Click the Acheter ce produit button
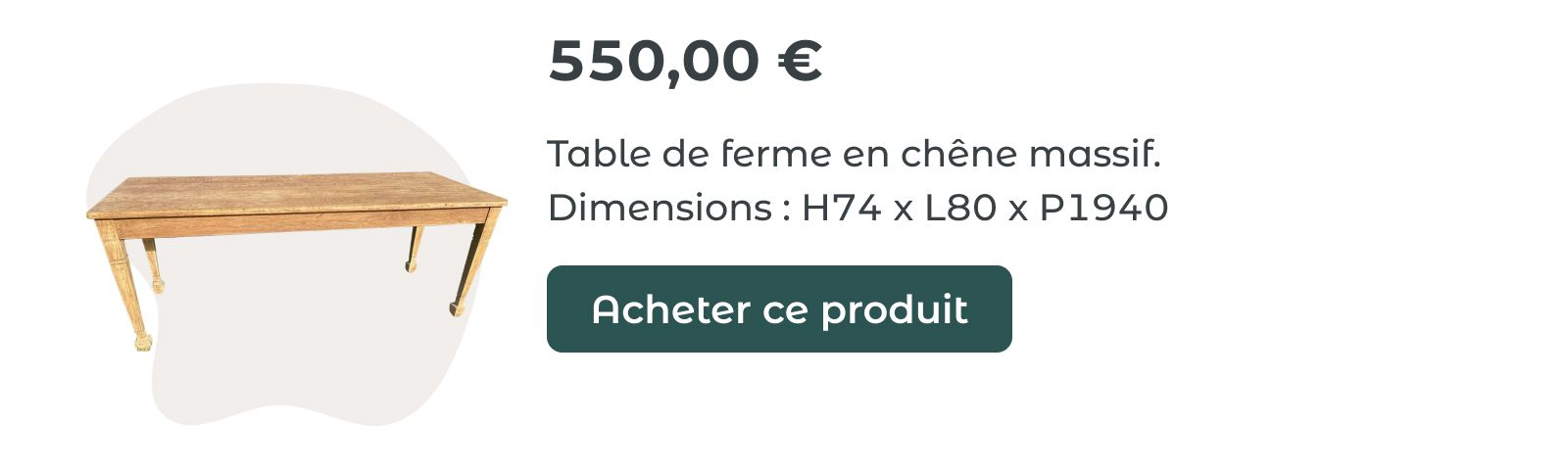Viewport: 1568px width, 473px height. pos(779,308)
